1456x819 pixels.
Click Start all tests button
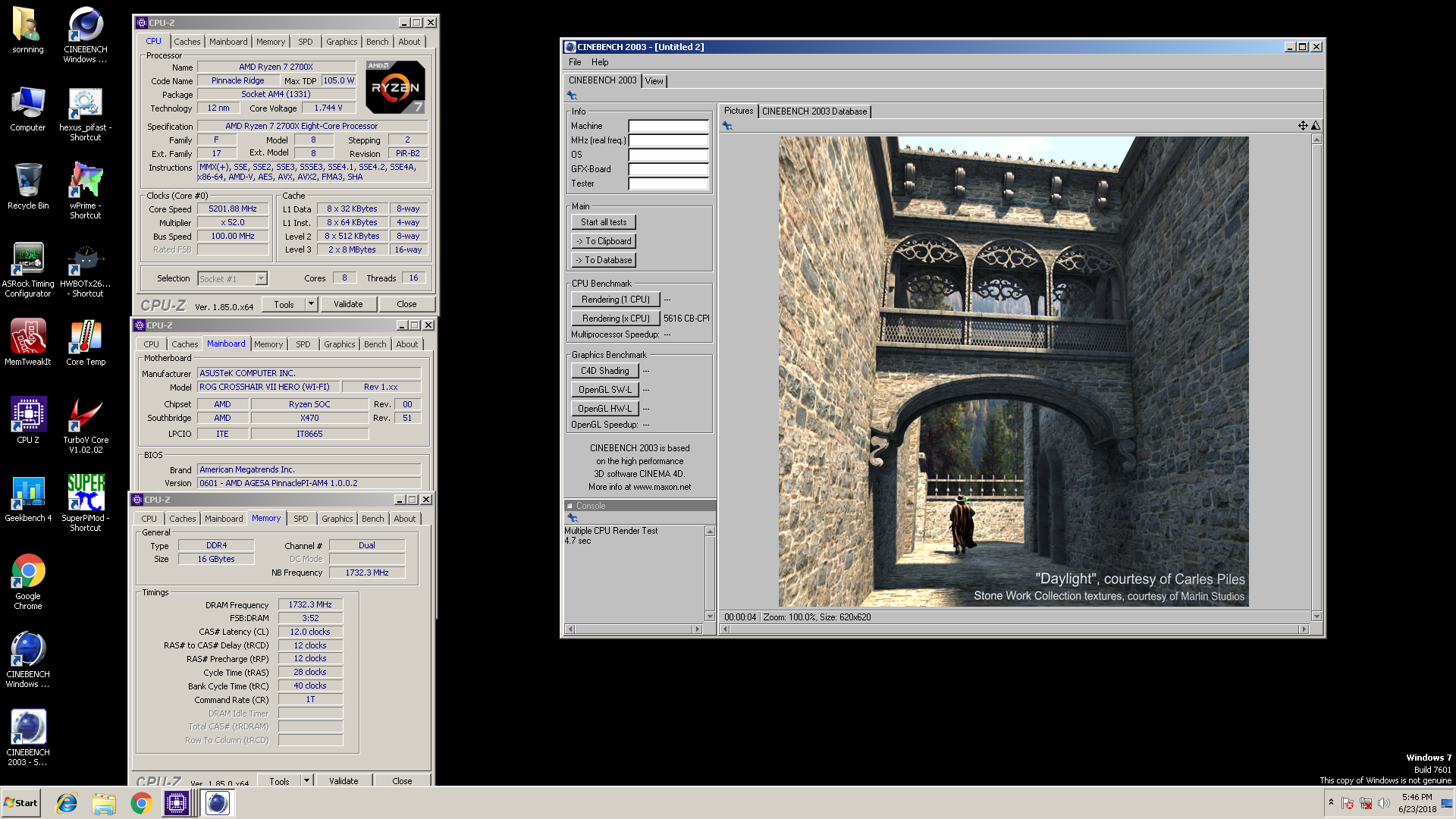point(604,222)
